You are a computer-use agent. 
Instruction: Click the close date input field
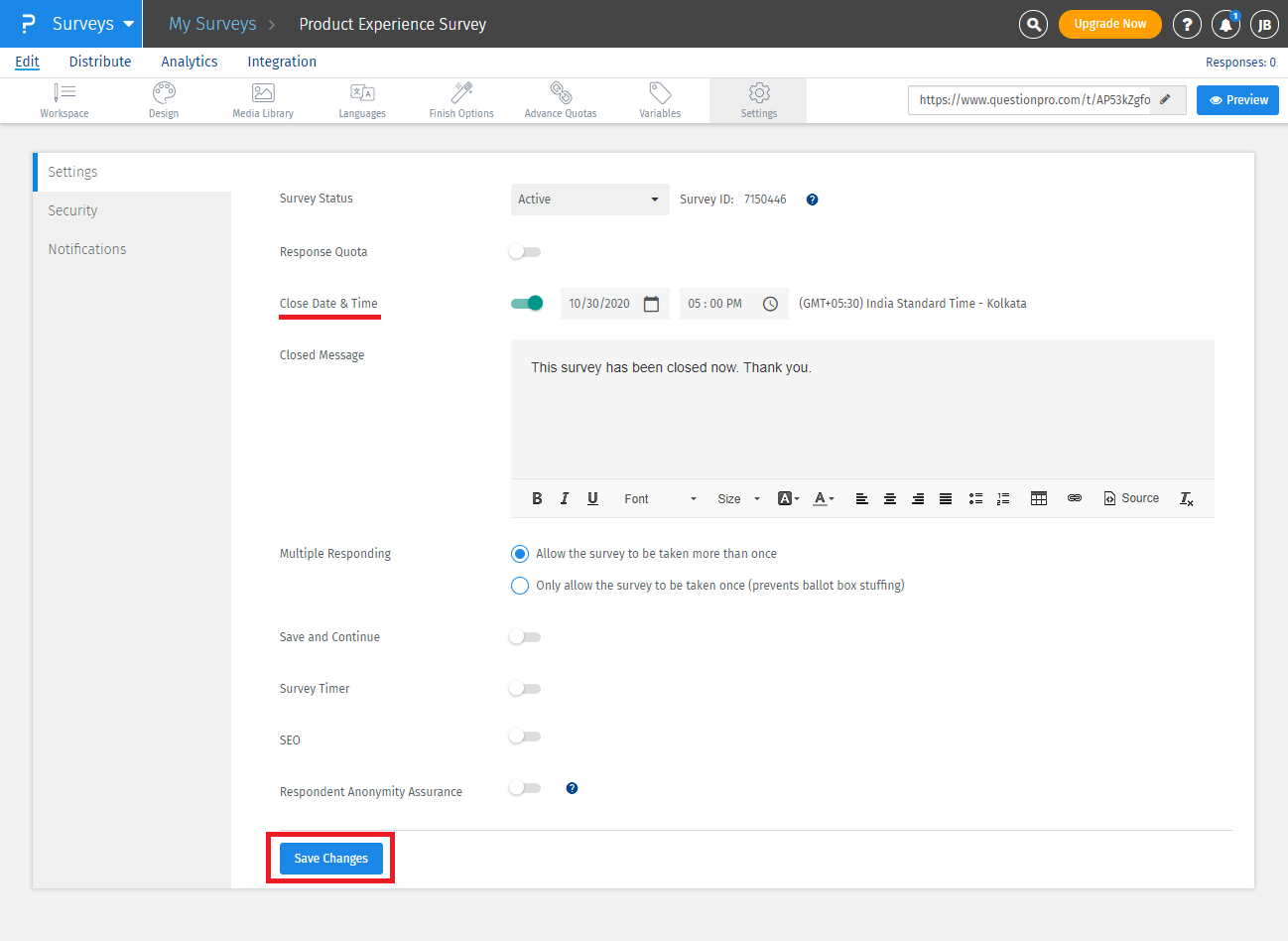click(600, 304)
